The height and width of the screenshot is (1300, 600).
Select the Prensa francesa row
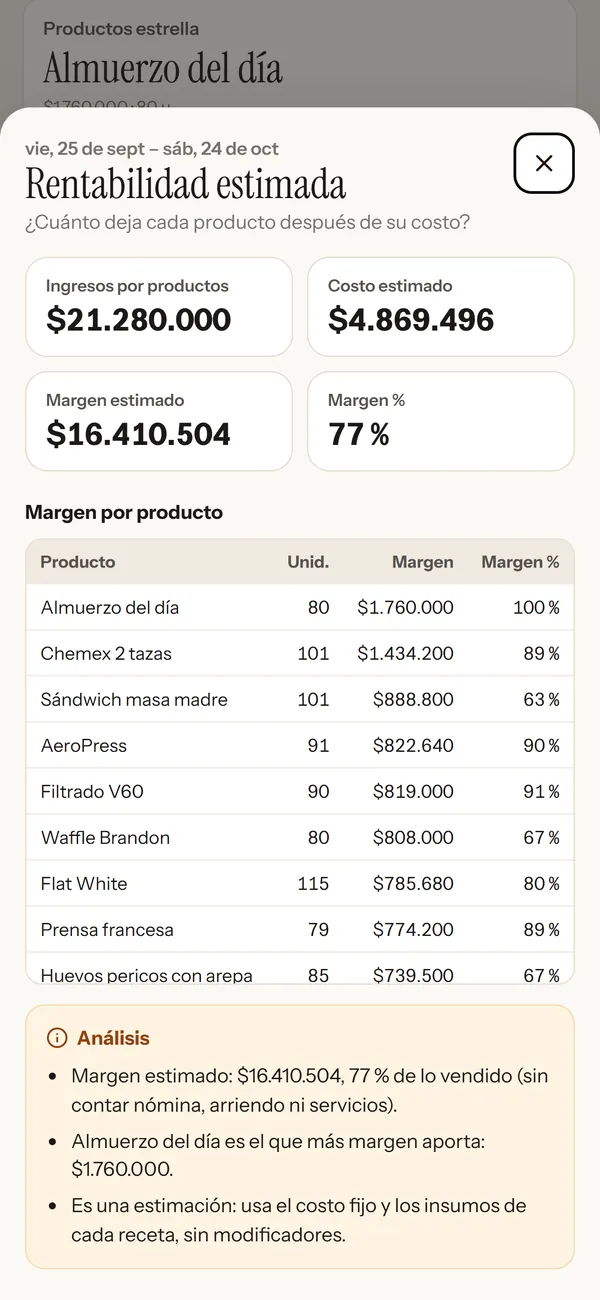pos(300,930)
